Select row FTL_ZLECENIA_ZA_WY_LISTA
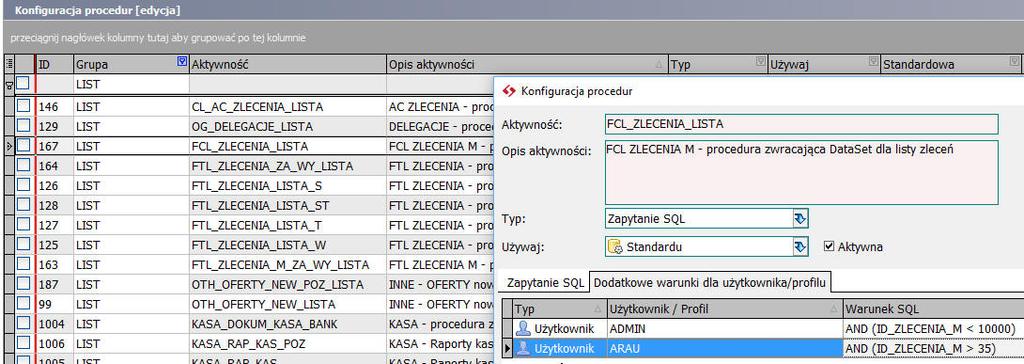Viewport: 1024px width, 364px height. [272, 166]
